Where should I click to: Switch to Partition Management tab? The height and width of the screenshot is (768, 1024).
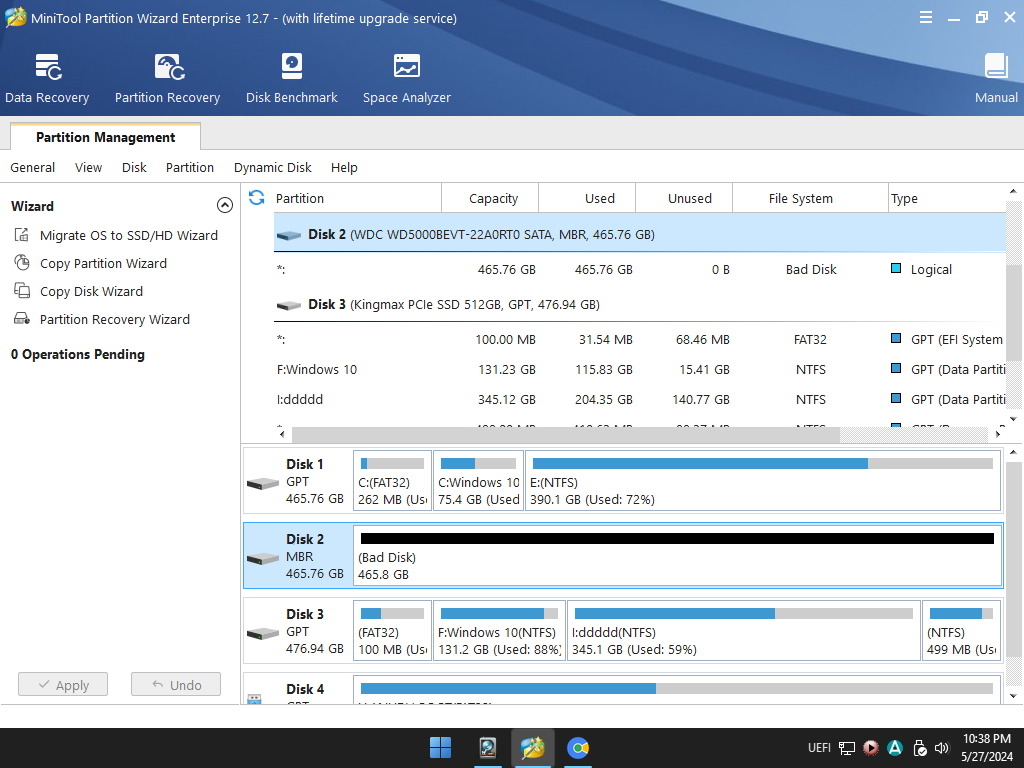click(x=105, y=137)
